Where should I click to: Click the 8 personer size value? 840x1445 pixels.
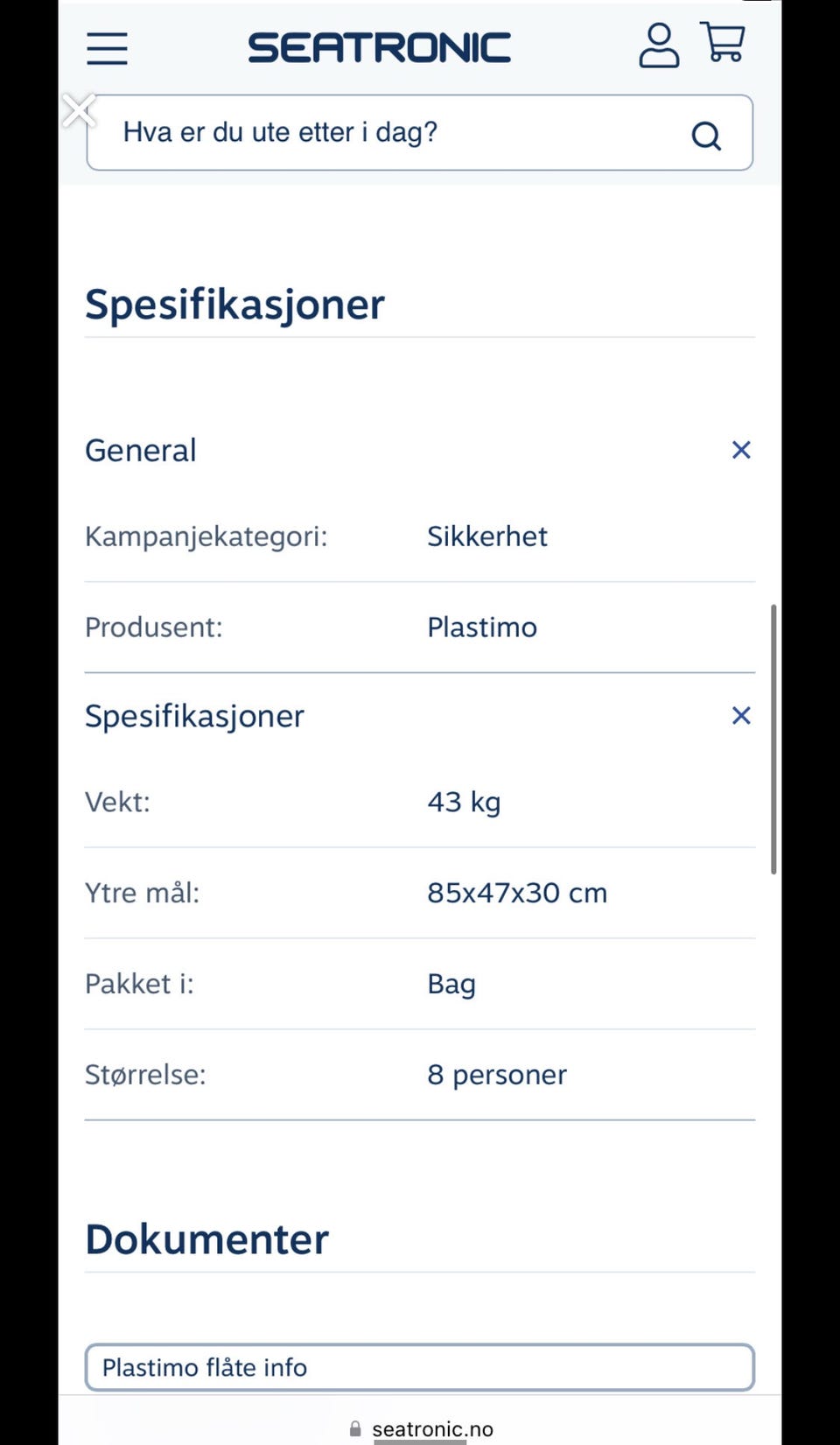coord(497,1075)
